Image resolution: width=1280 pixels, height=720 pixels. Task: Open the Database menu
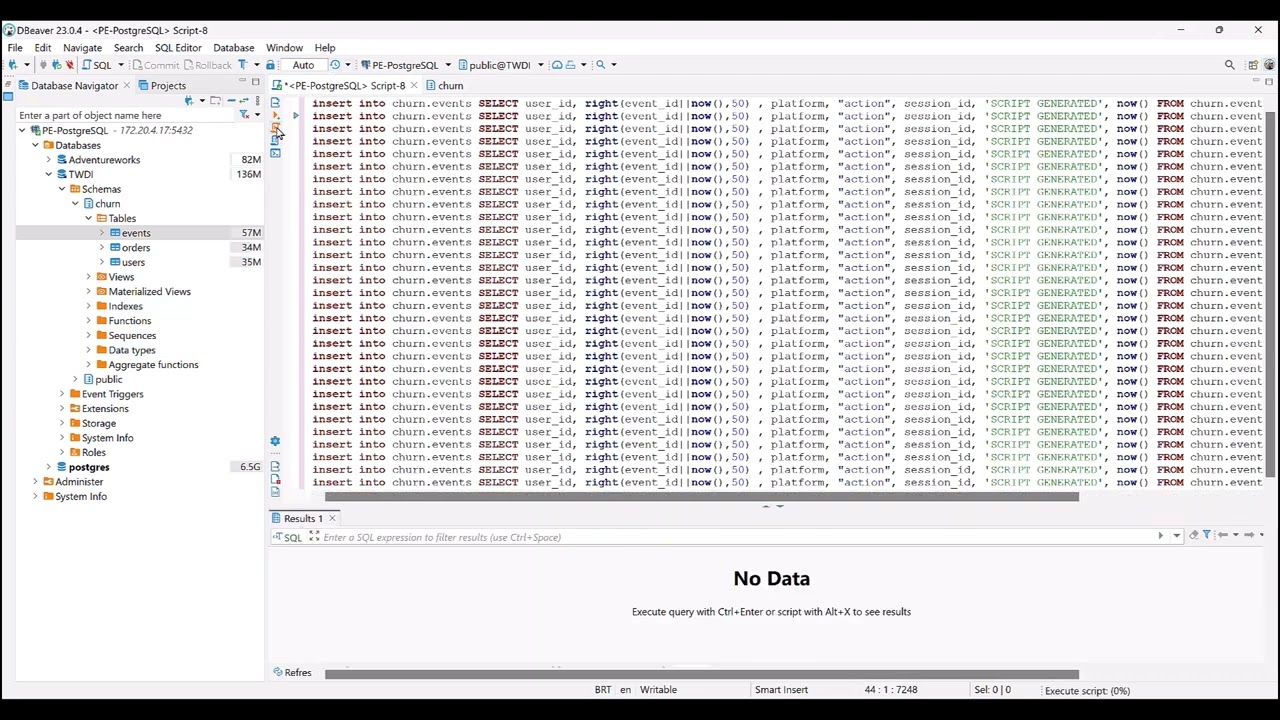click(x=234, y=47)
